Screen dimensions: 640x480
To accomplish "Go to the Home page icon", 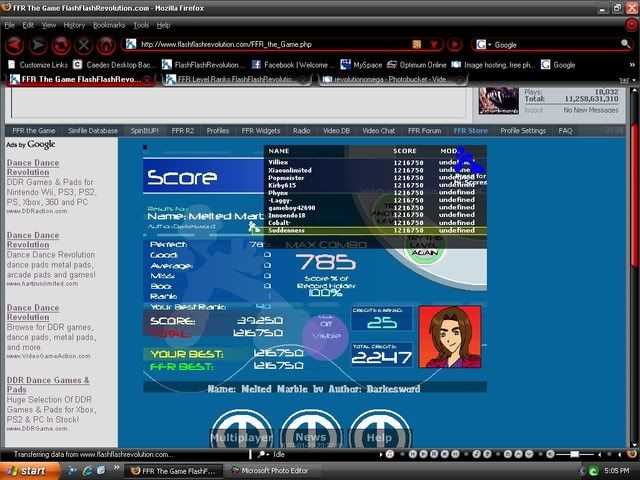I will [x=106, y=45].
